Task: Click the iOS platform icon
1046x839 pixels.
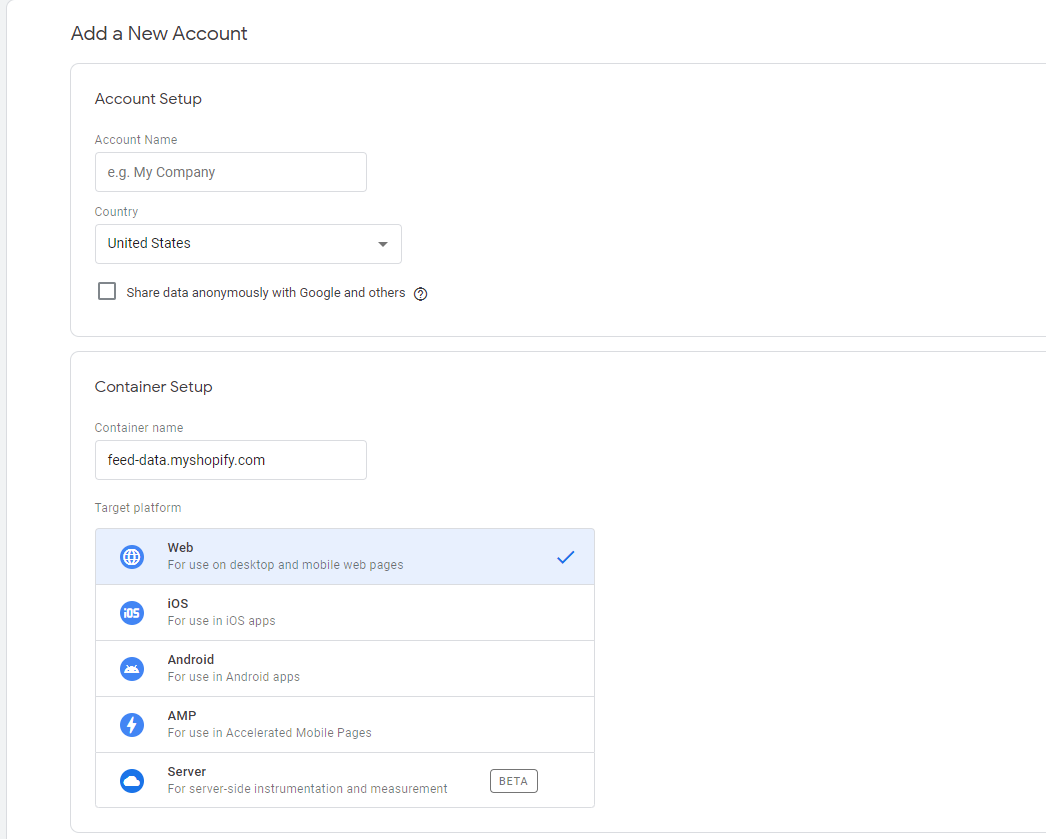Action: coord(132,613)
